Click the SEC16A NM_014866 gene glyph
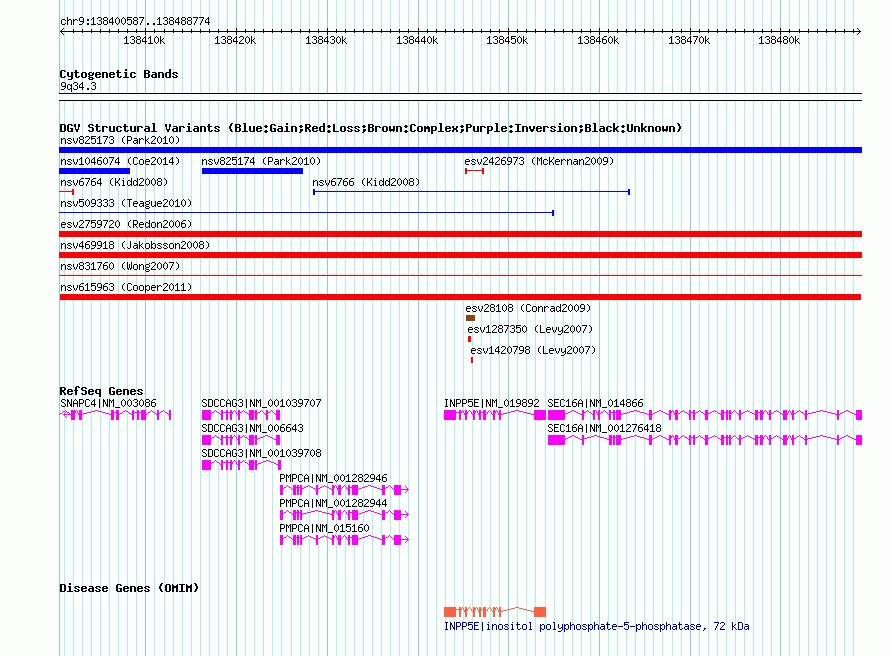 pos(705,415)
